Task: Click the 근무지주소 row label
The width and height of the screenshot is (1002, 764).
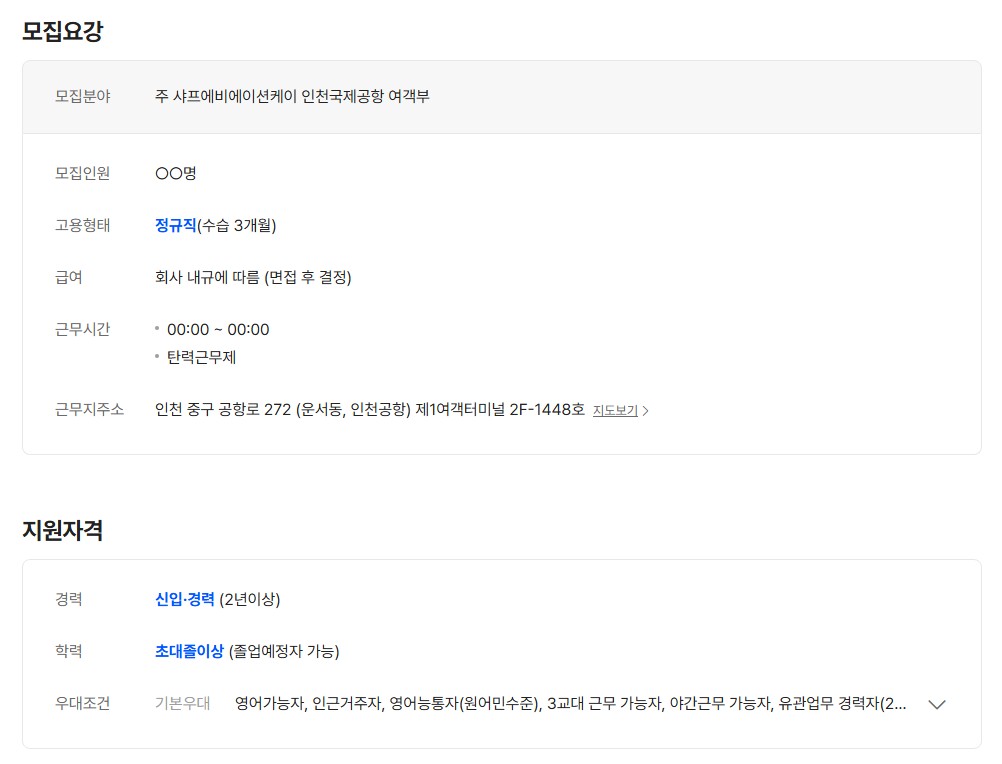Action: click(x=89, y=409)
